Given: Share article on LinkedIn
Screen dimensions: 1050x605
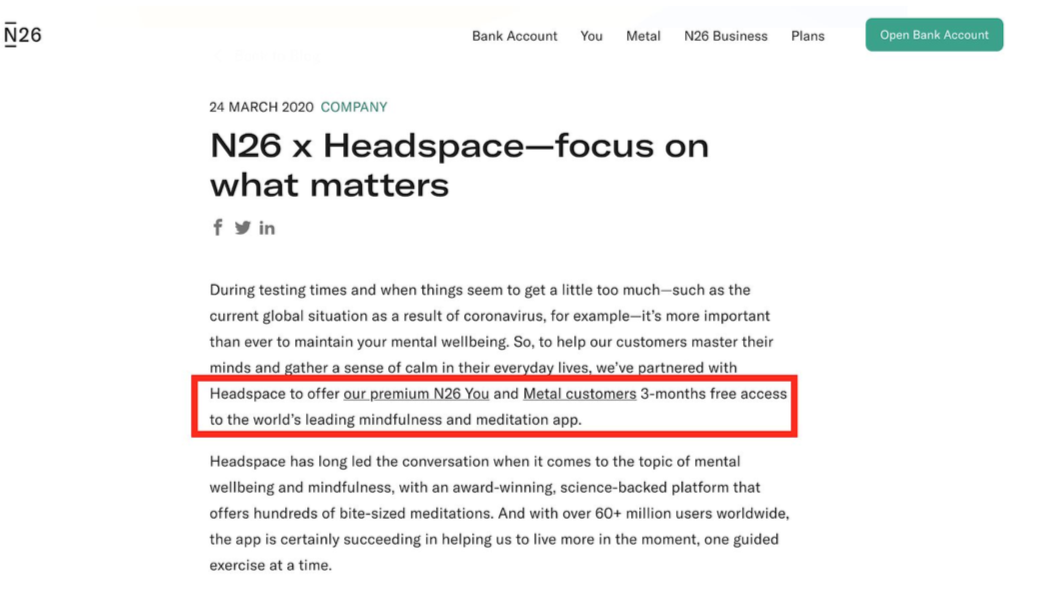Looking at the screenshot, I should (267, 228).
